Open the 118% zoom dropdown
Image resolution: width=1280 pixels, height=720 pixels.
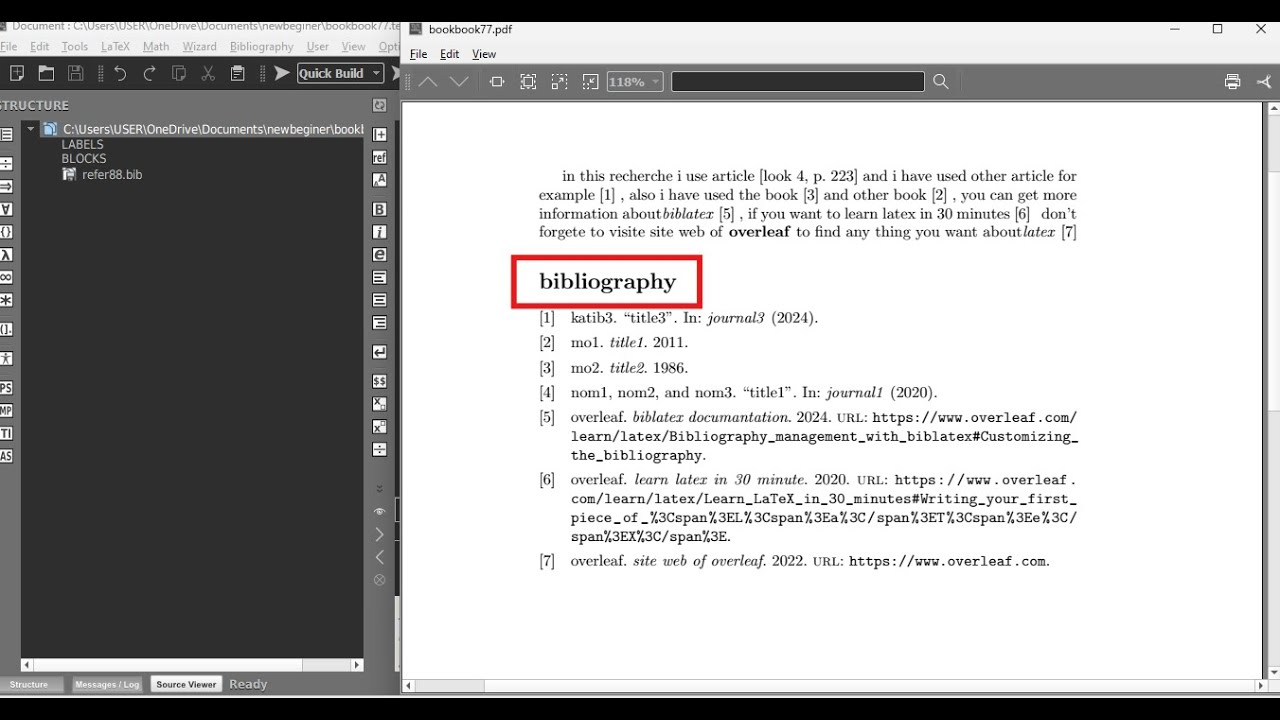pyautogui.click(x=635, y=82)
